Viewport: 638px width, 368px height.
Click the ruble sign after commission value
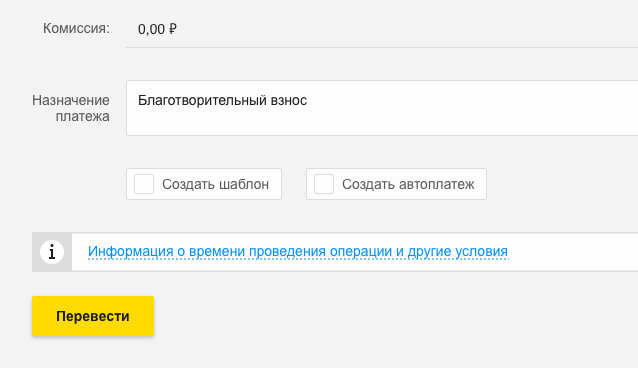[173, 29]
